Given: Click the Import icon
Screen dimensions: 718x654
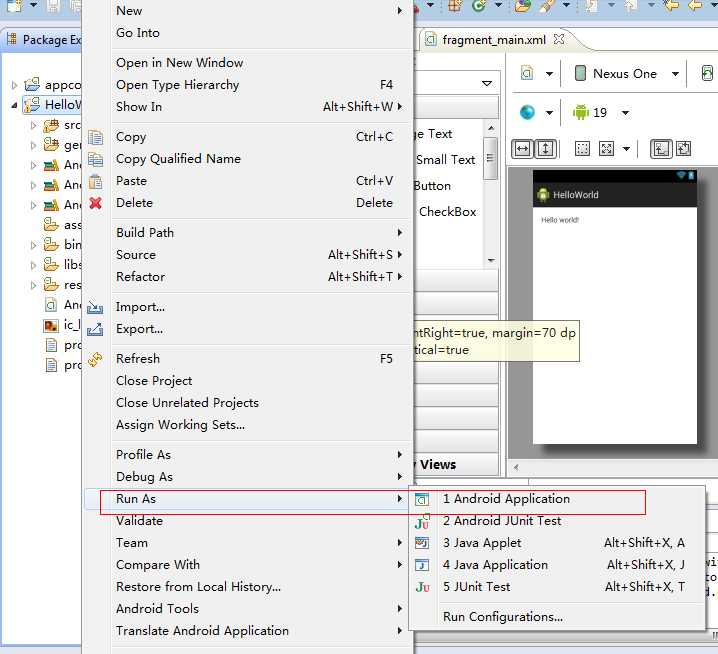Looking at the screenshot, I should pyautogui.click(x=95, y=307).
